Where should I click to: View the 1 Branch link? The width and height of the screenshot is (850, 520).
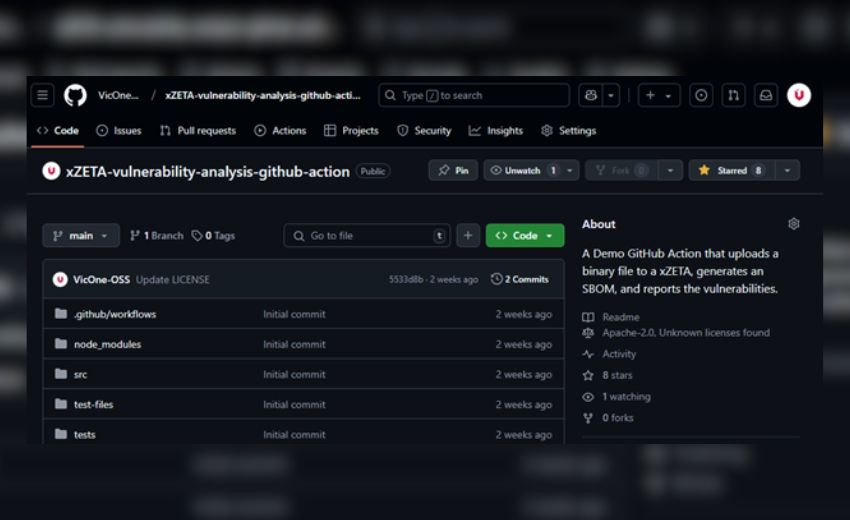157,235
